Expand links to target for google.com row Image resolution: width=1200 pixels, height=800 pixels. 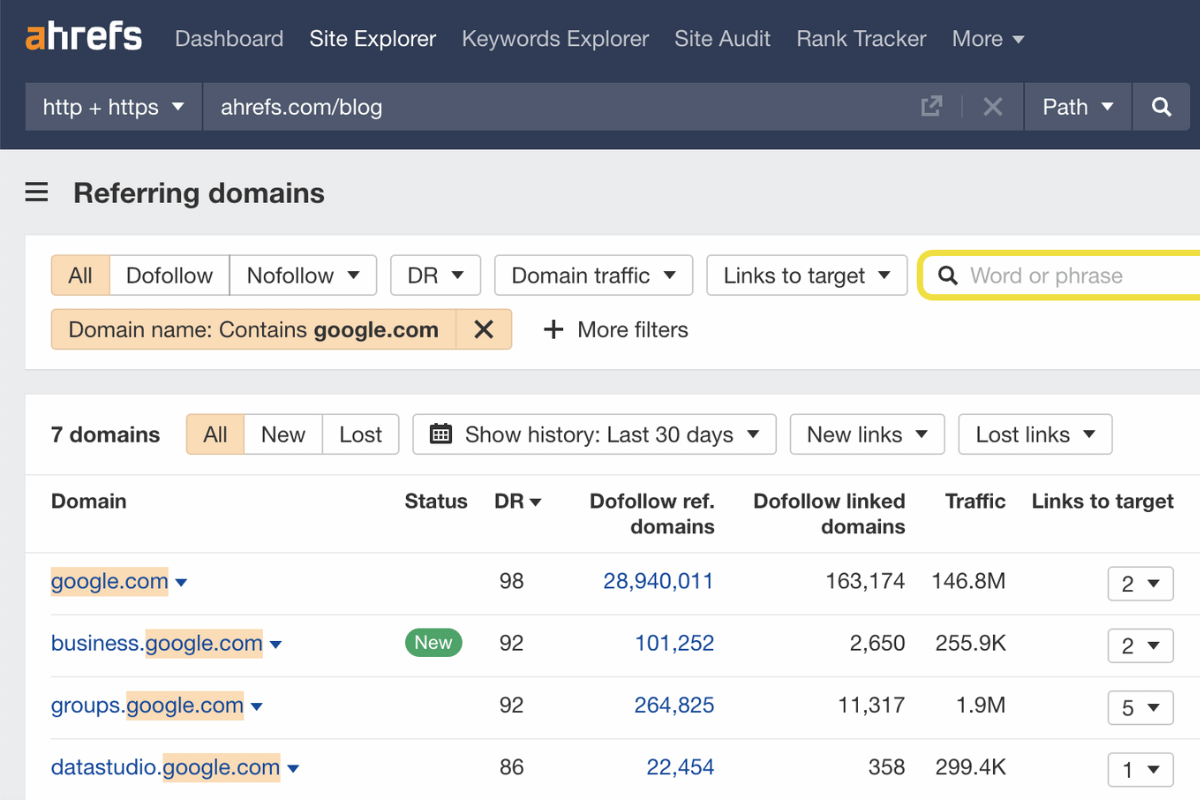tap(1140, 584)
